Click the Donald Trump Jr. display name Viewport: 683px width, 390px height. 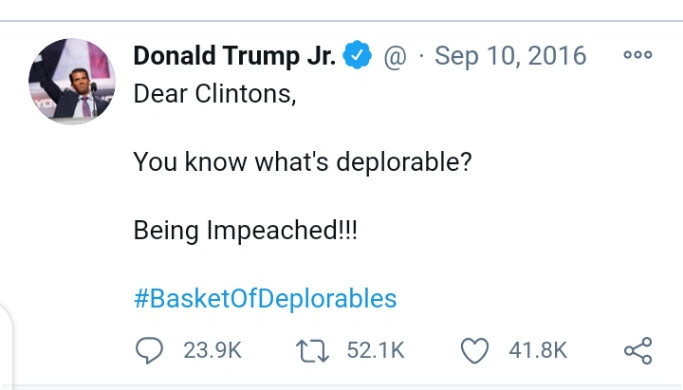tap(234, 56)
